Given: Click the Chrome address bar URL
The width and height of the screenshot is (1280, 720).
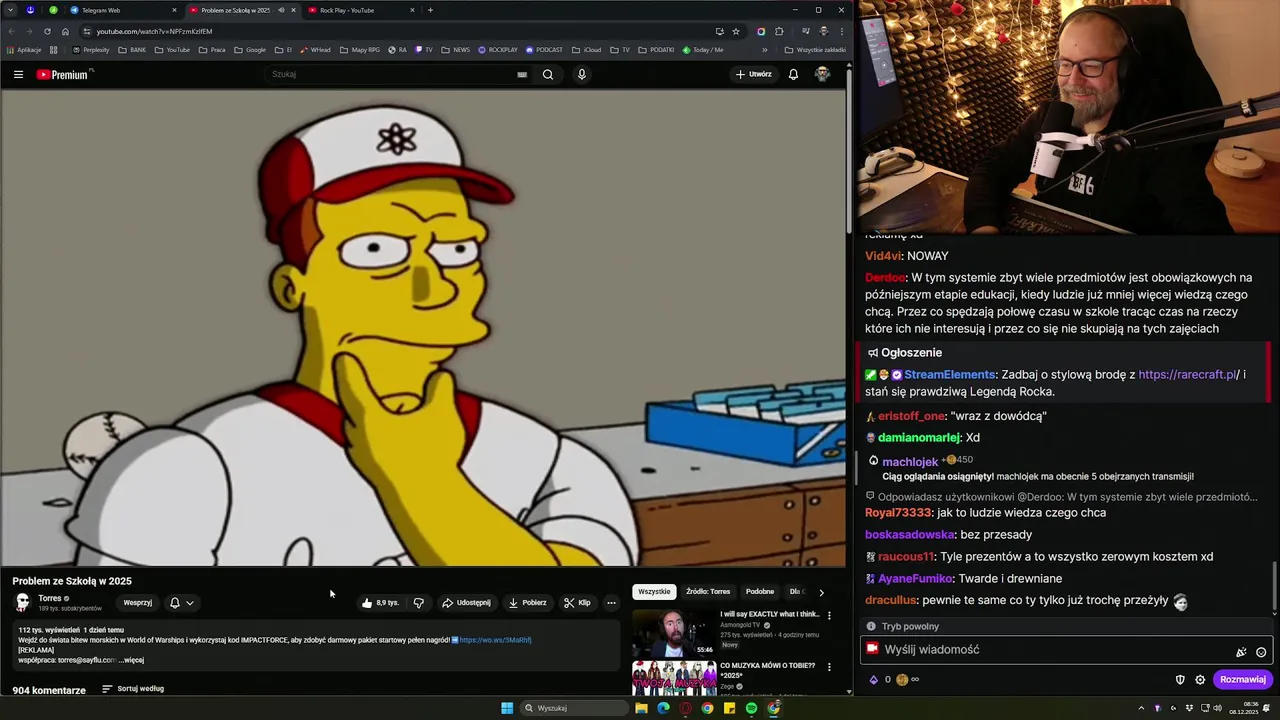Looking at the screenshot, I should 154,31.
